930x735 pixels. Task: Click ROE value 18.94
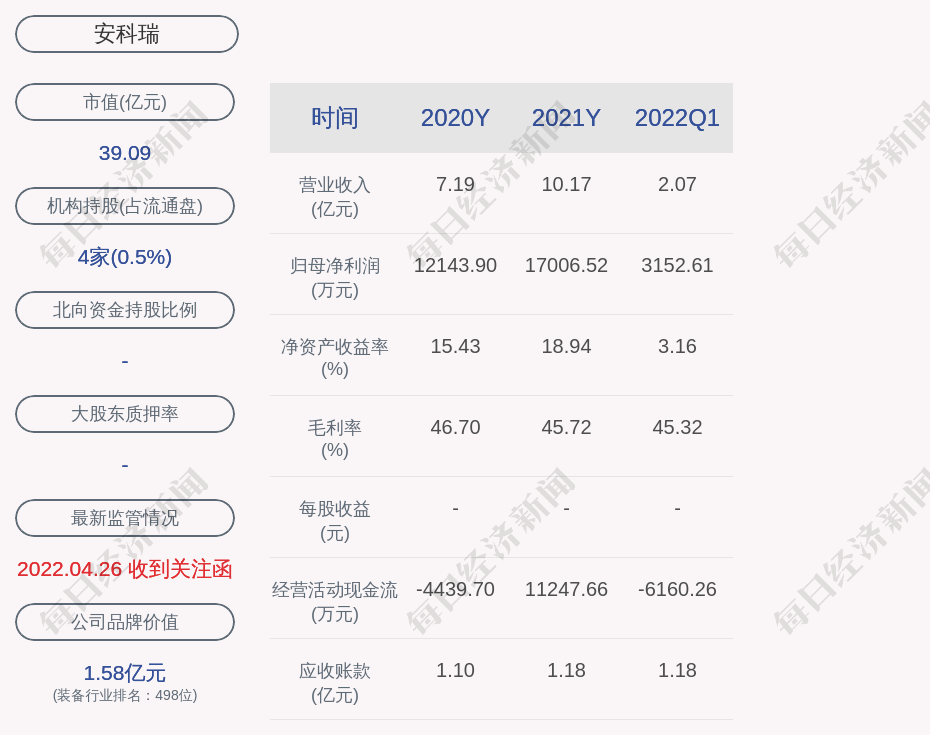(566, 346)
